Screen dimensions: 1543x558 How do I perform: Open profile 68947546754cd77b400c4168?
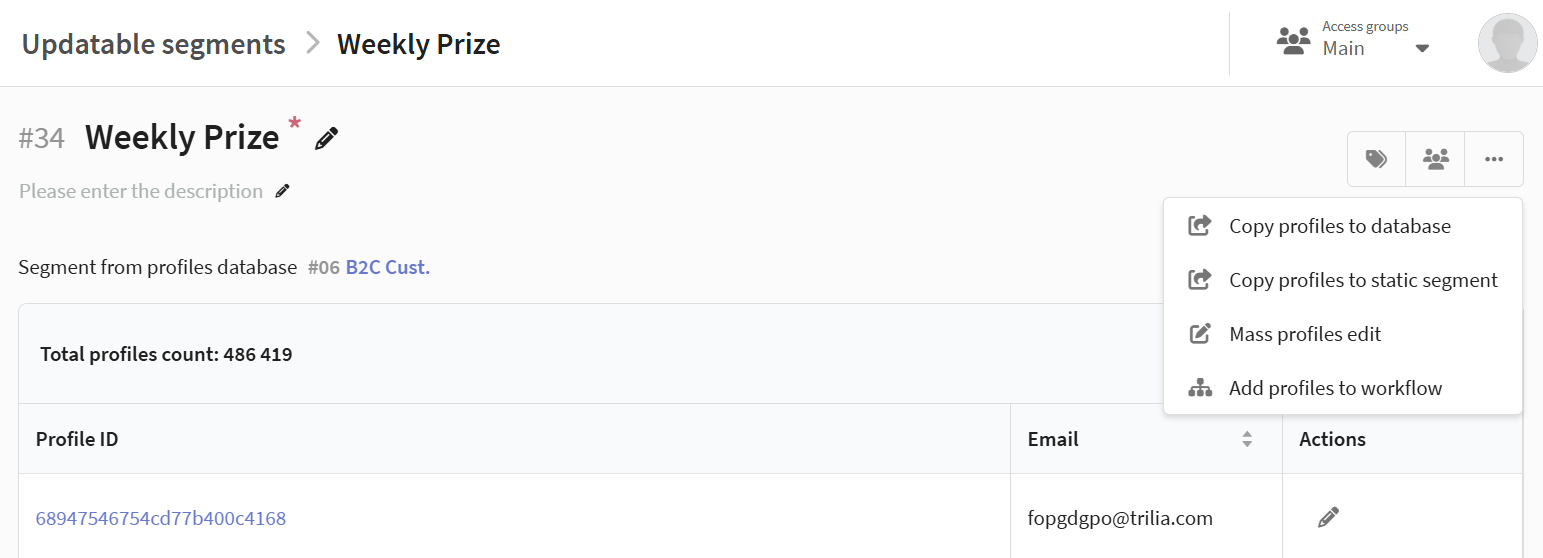coord(161,518)
